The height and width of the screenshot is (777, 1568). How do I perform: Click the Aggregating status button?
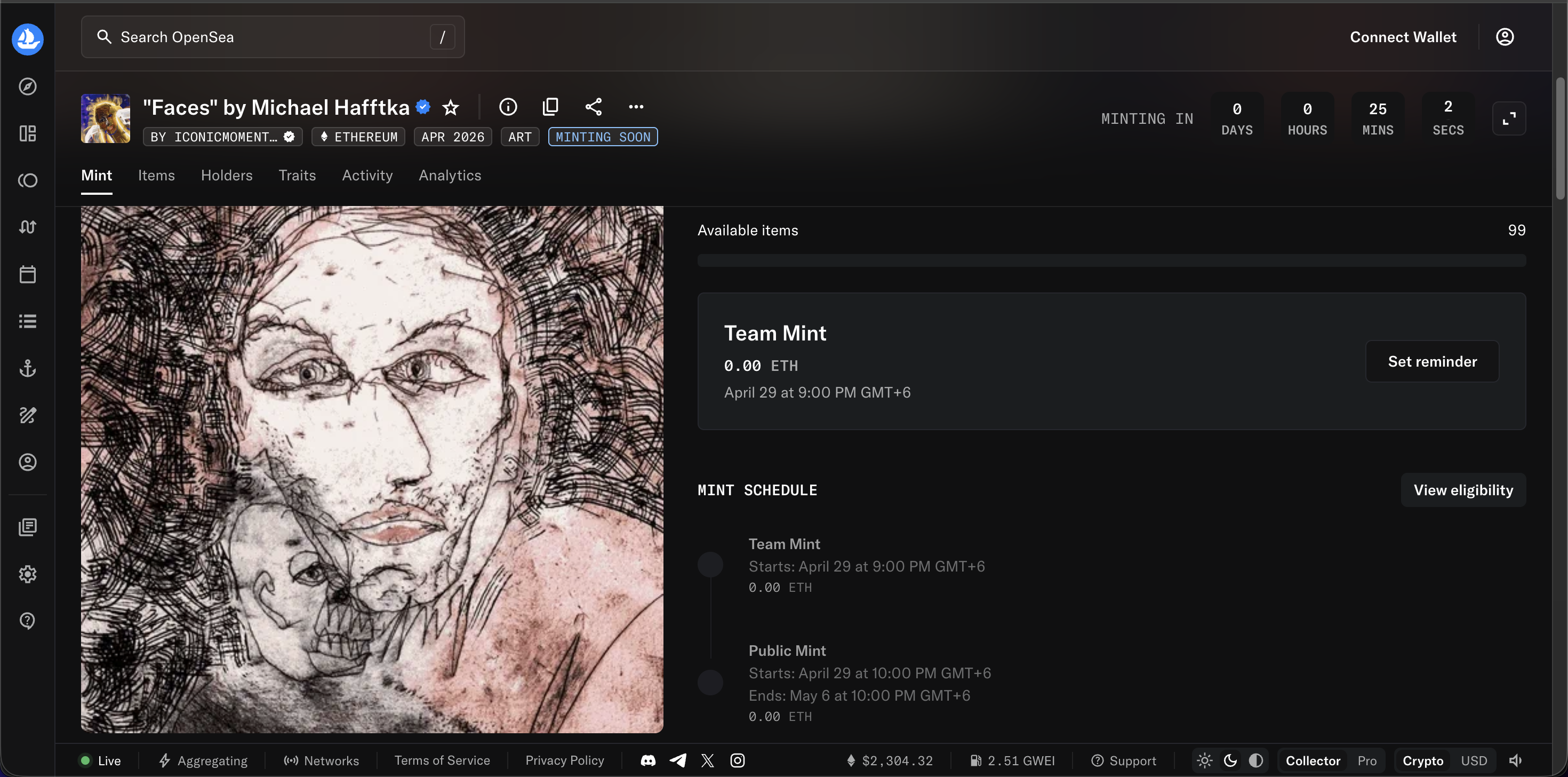pyautogui.click(x=203, y=760)
